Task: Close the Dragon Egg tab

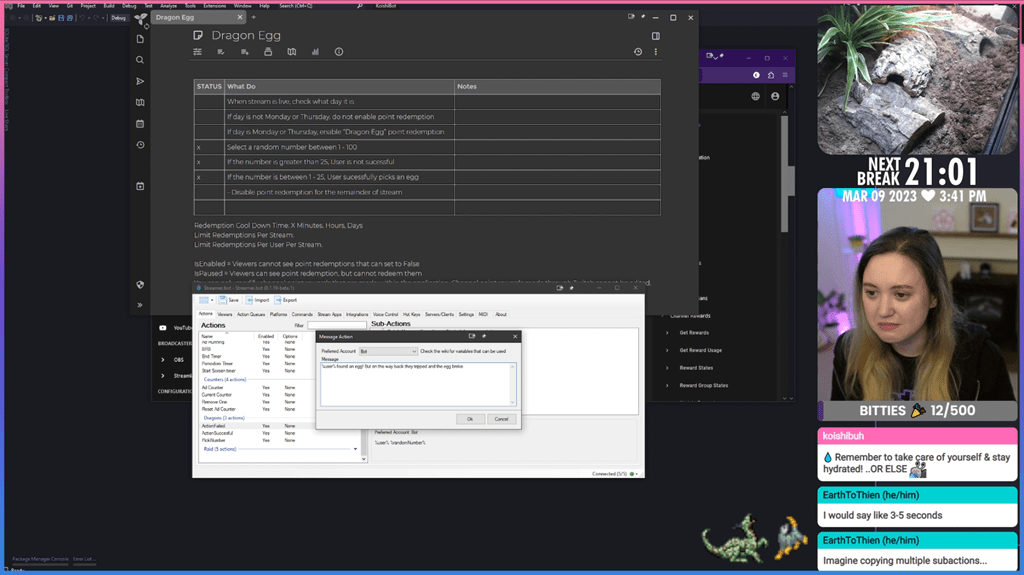Action: [240, 18]
